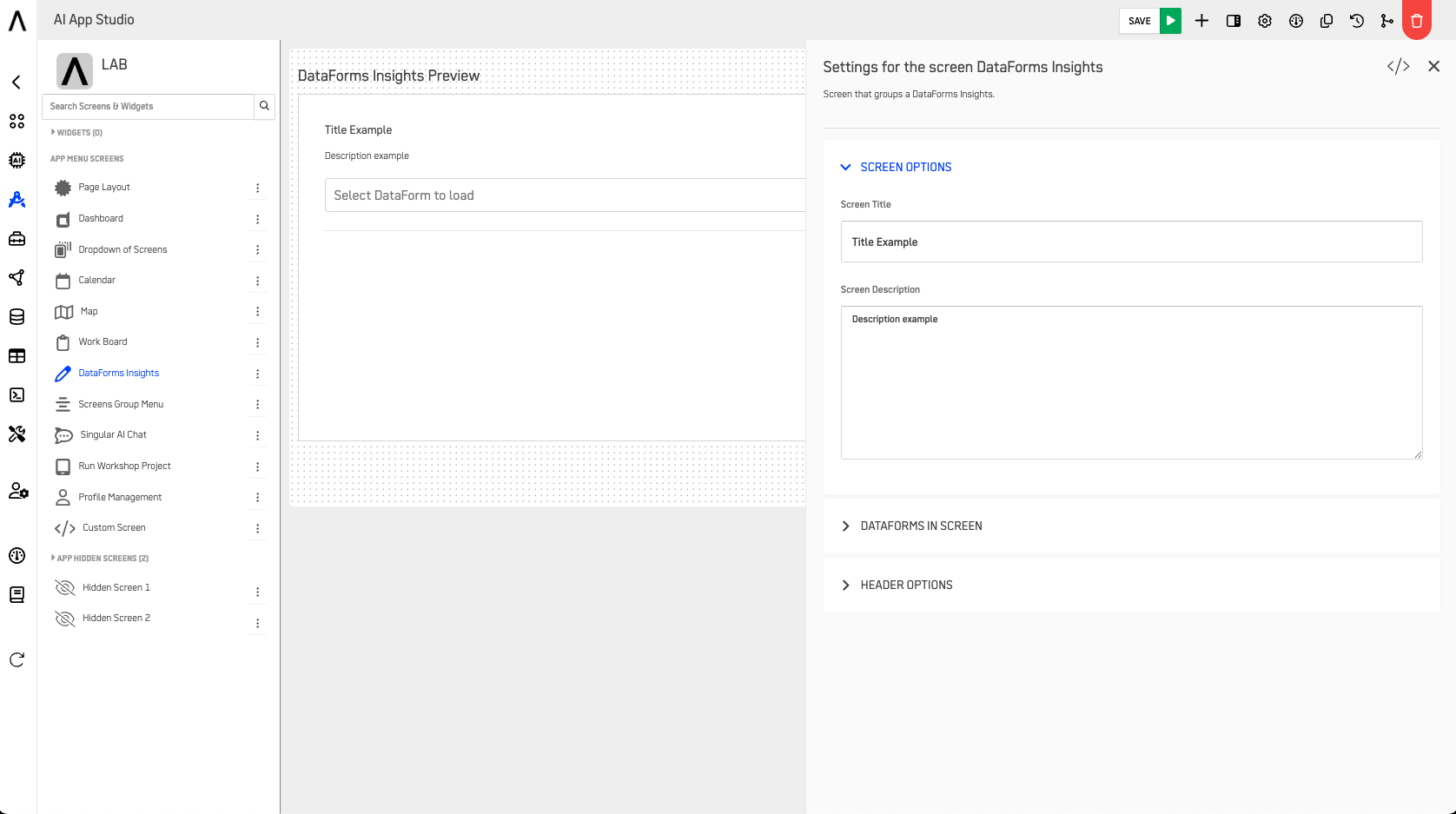This screenshot has height=814, width=1456.
Task: Open the git branch icon in toolbar
Action: 1387,21
